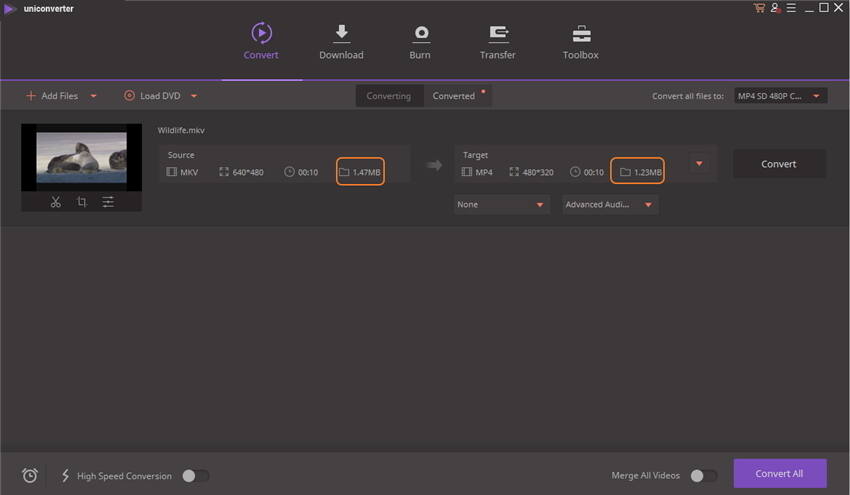Open the Advanced Audio dropdown
Image resolution: width=850 pixels, height=495 pixels.
[610, 204]
